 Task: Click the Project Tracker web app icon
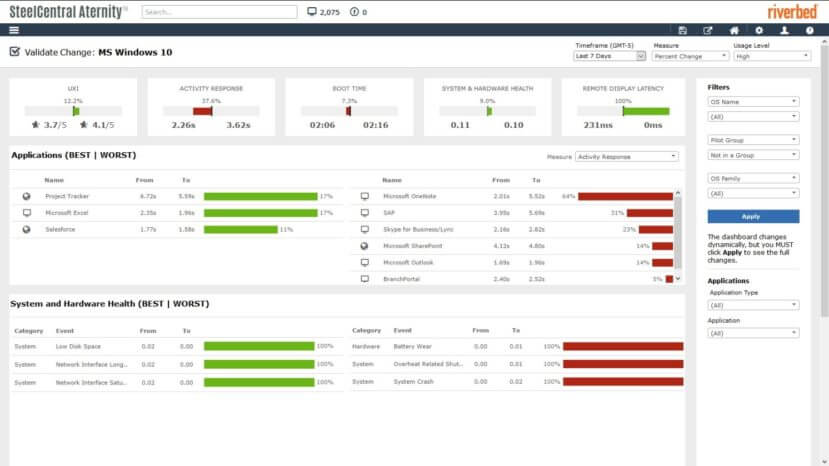coord(26,196)
